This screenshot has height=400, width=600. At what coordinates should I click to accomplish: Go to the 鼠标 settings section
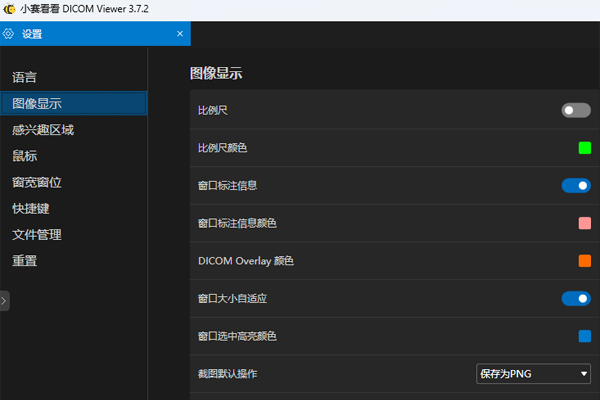click(73, 156)
